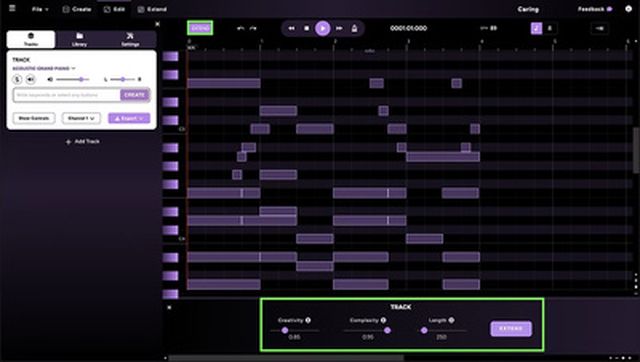Click the CREATE button in track panel

click(135, 95)
